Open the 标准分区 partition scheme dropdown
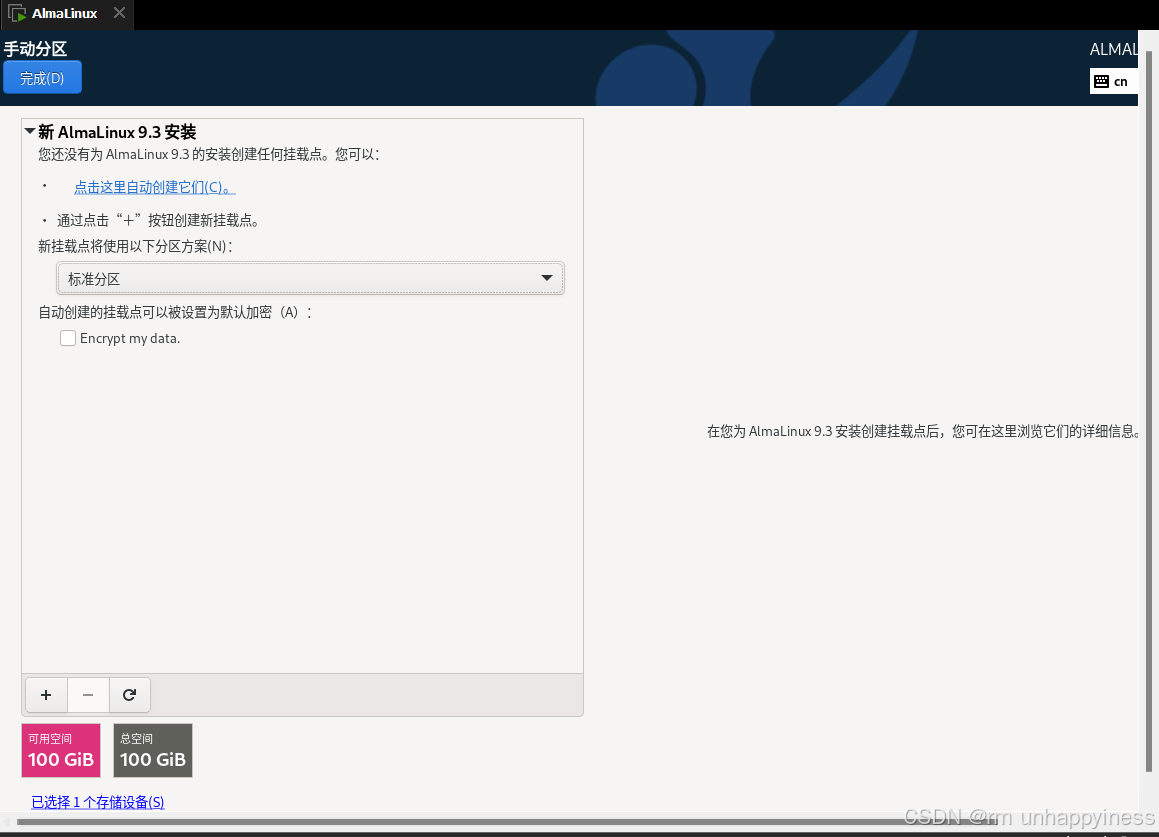1159x837 pixels. (310, 278)
